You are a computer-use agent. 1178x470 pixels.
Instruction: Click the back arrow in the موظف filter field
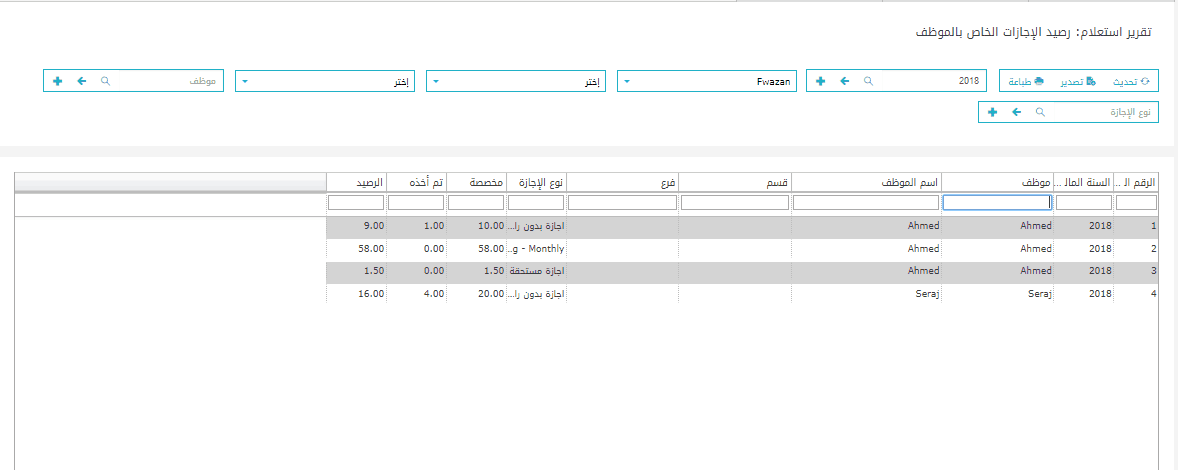coord(81,81)
